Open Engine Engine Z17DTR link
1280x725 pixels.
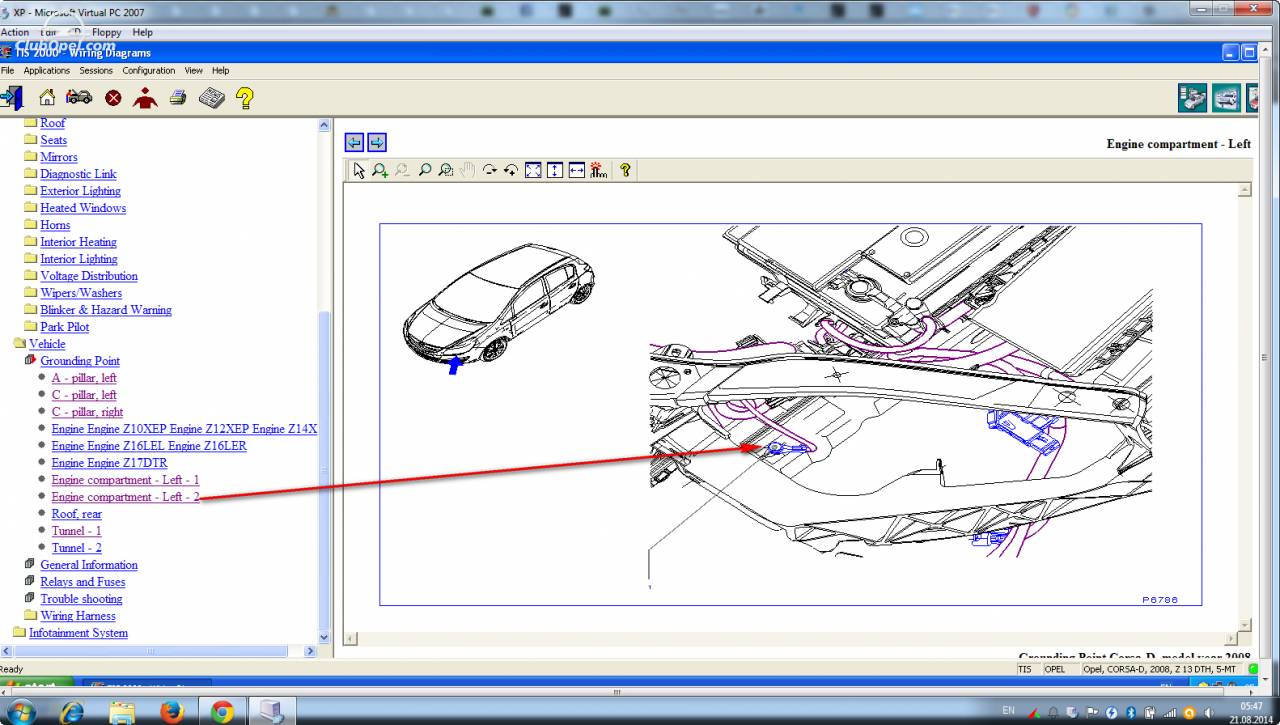point(109,463)
